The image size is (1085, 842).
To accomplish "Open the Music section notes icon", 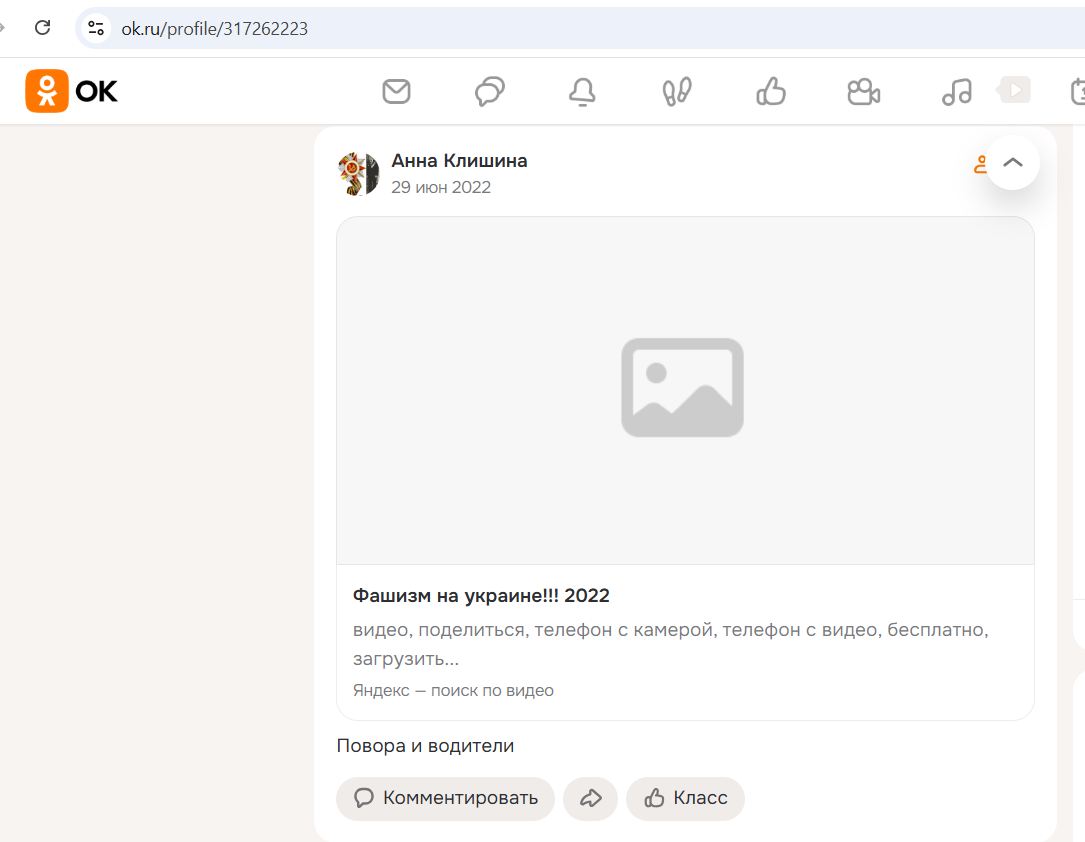I will pyautogui.click(x=957, y=91).
